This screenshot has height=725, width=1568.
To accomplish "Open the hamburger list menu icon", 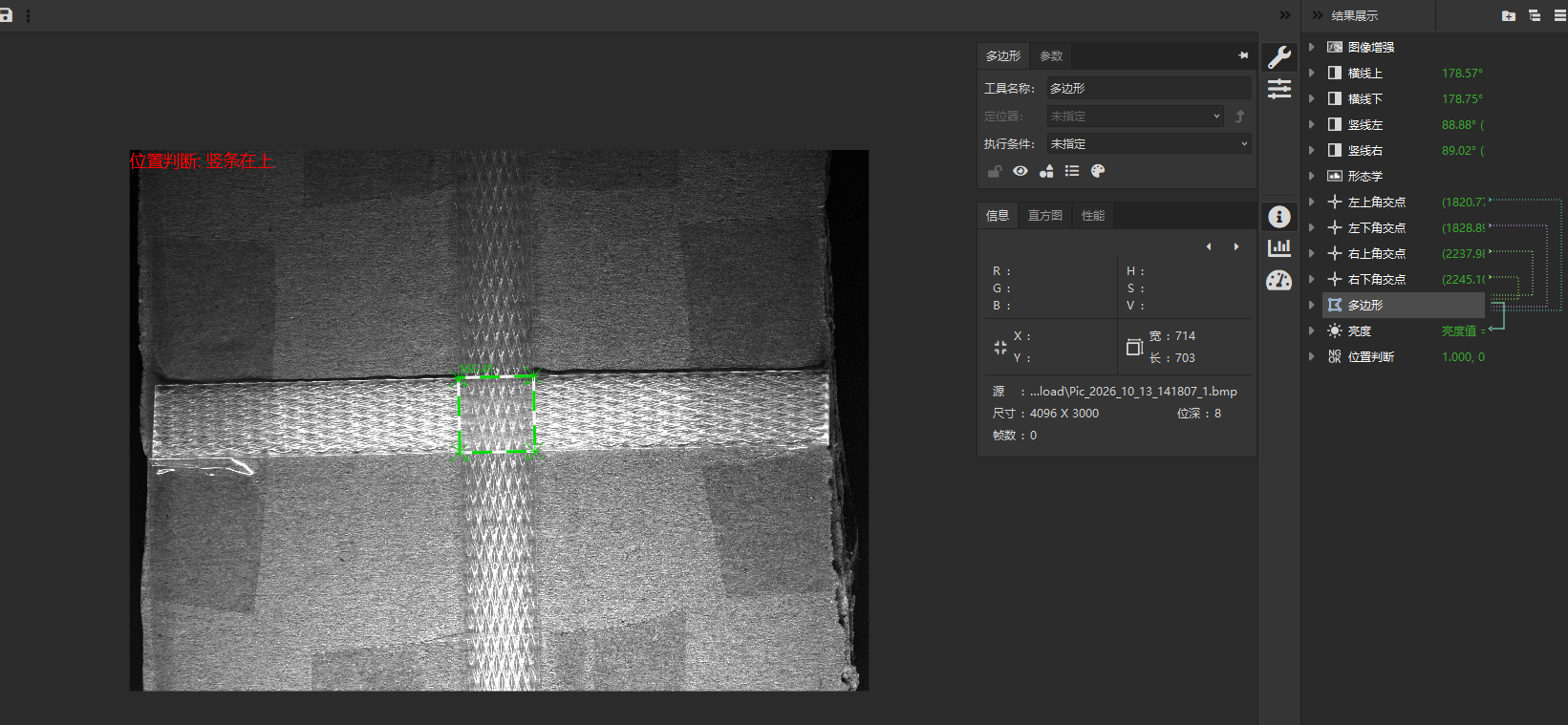I will pos(1560,16).
